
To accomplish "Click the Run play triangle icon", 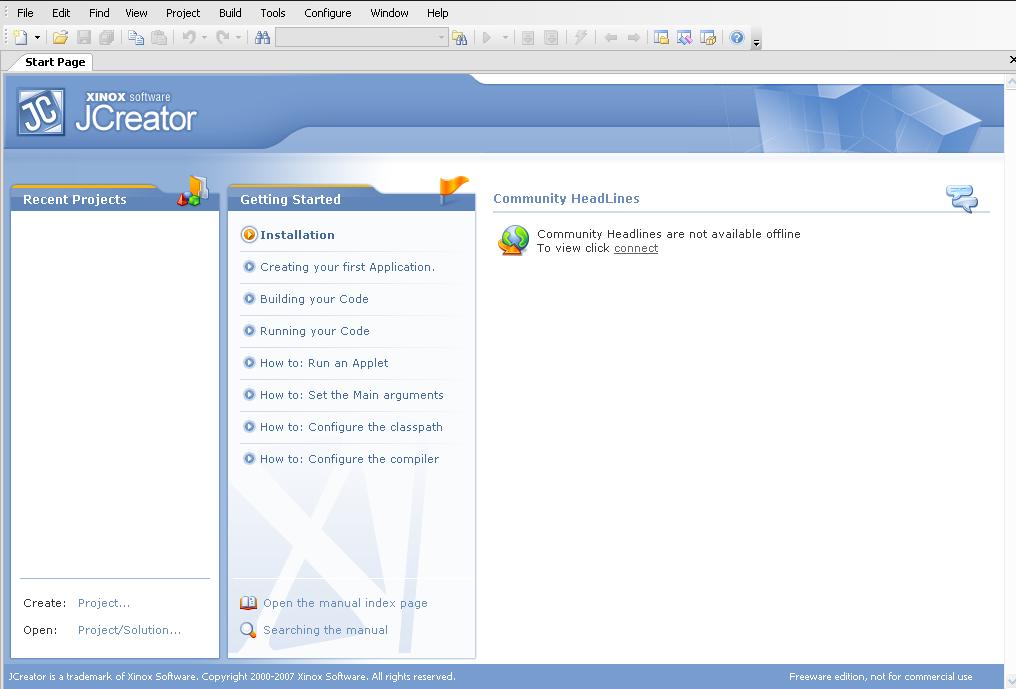I will pos(487,38).
